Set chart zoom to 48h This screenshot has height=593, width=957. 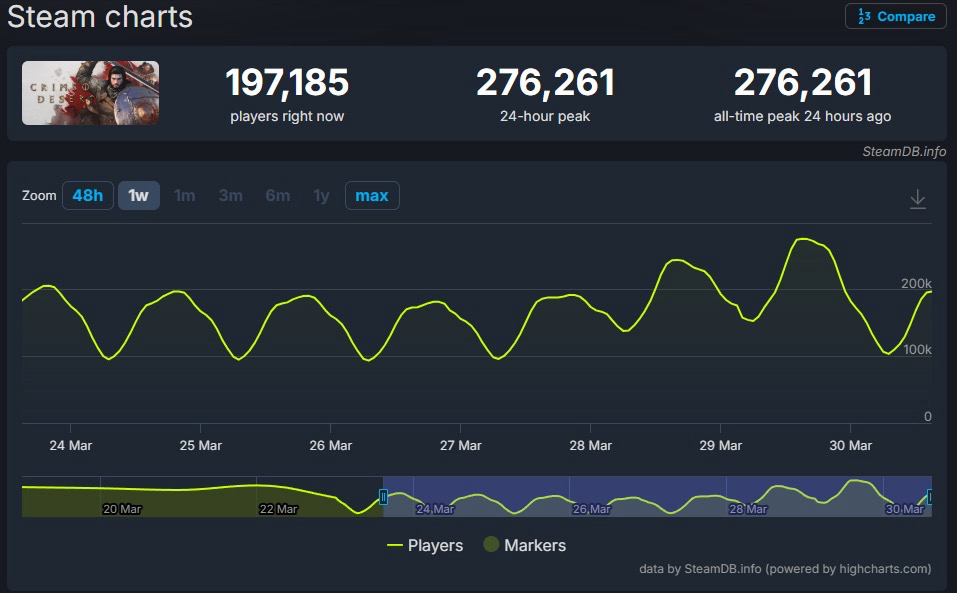(x=88, y=195)
